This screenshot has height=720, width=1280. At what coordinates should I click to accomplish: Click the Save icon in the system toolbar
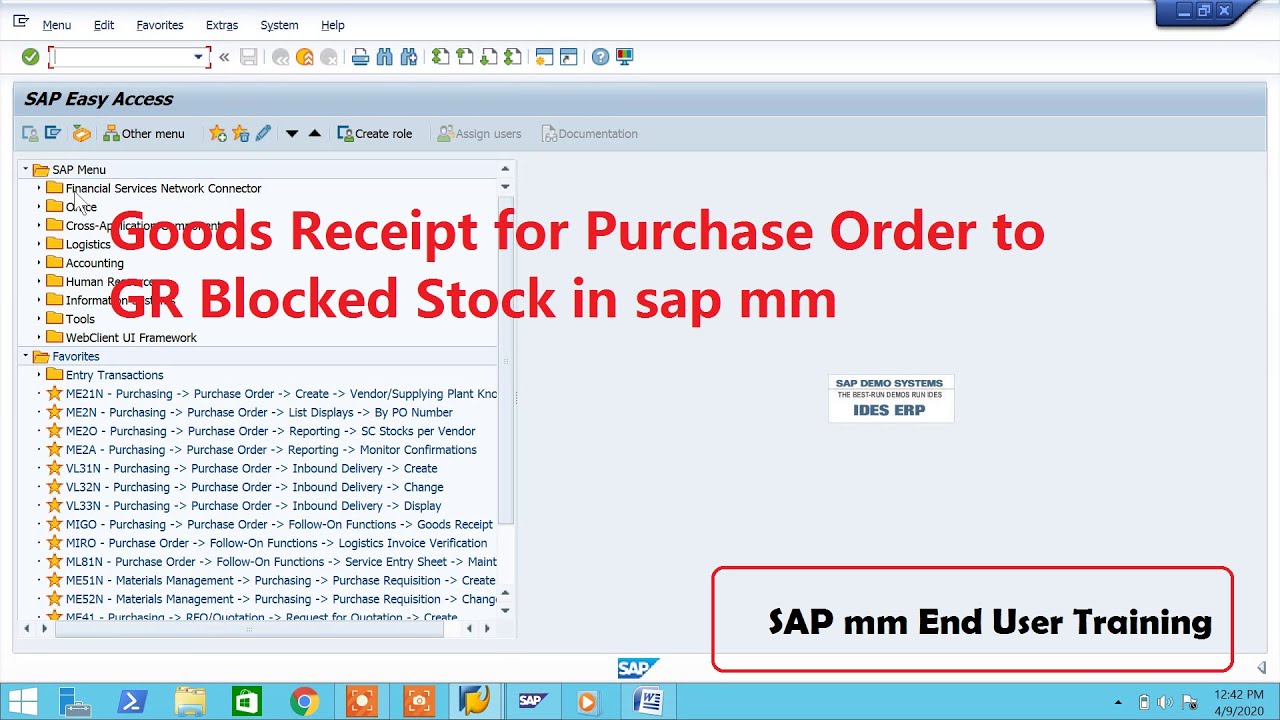point(248,57)
